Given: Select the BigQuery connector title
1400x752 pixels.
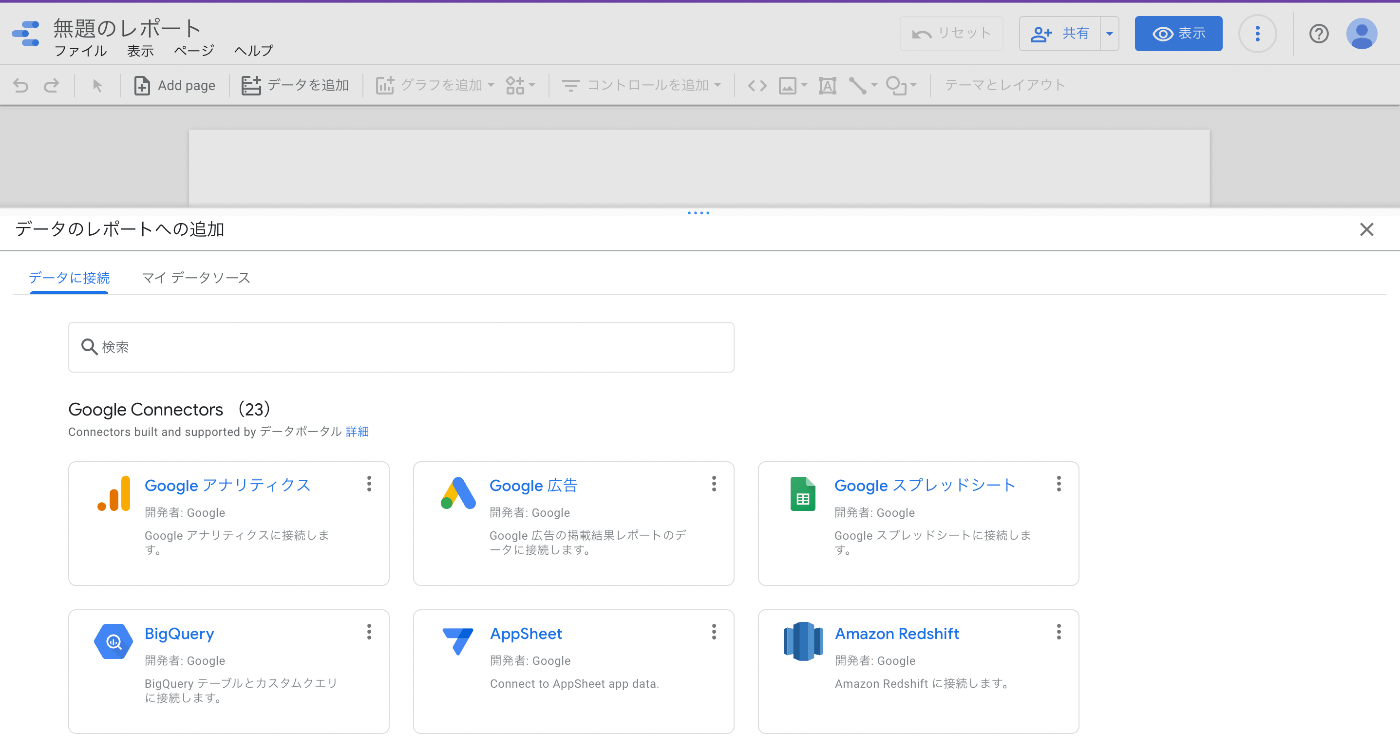Looking at the screenshot, I should click(179, 634).
